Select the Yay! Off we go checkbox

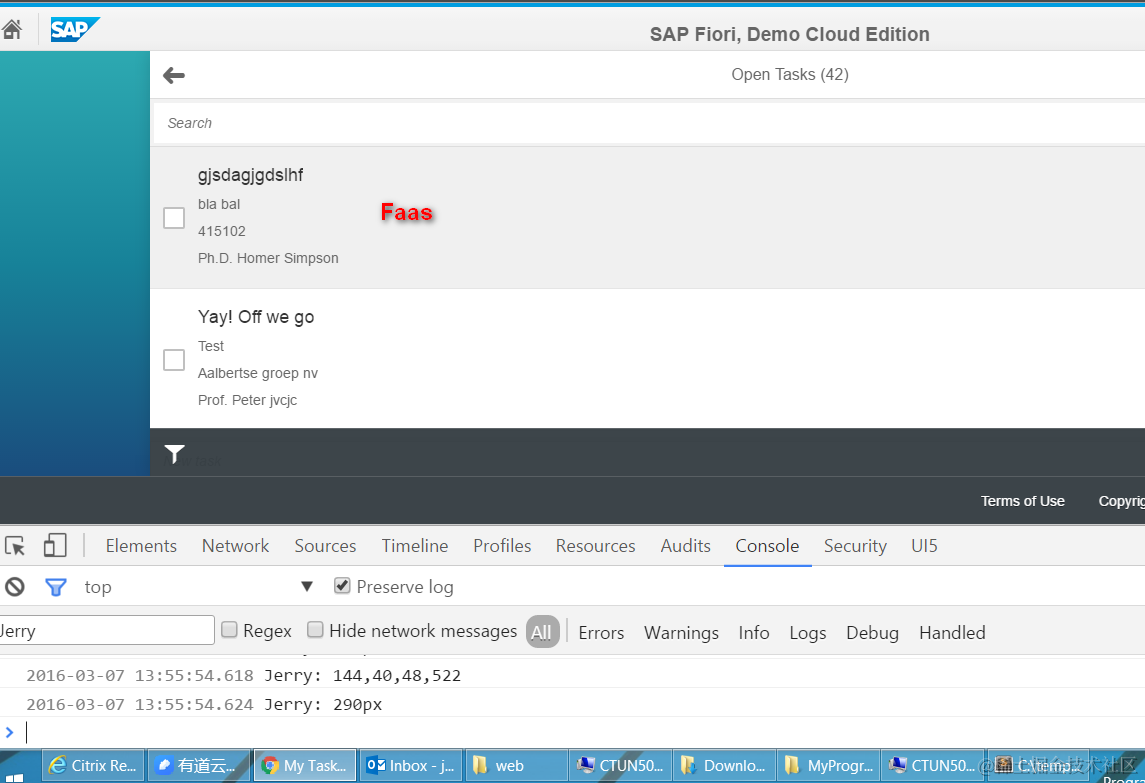click(x=174, y=359)
